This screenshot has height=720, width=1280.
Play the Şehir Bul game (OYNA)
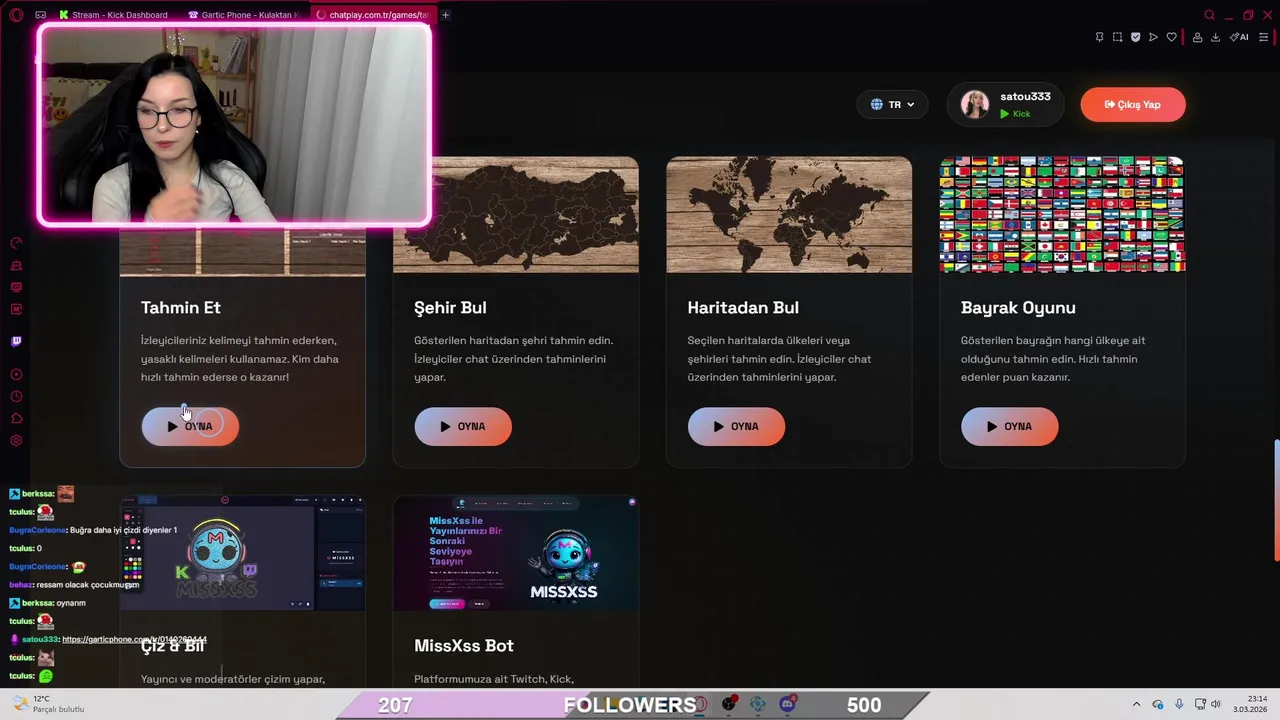(x=463, y=426)
